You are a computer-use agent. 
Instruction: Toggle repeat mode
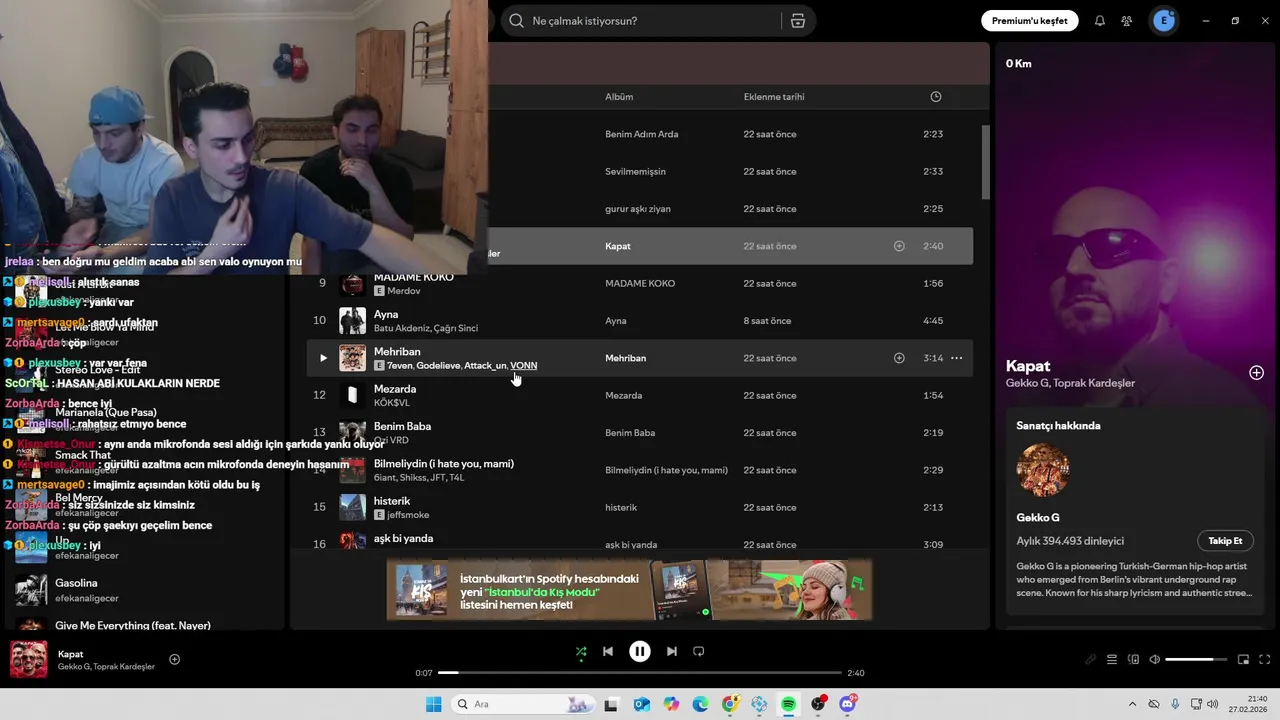pos(699,651)
